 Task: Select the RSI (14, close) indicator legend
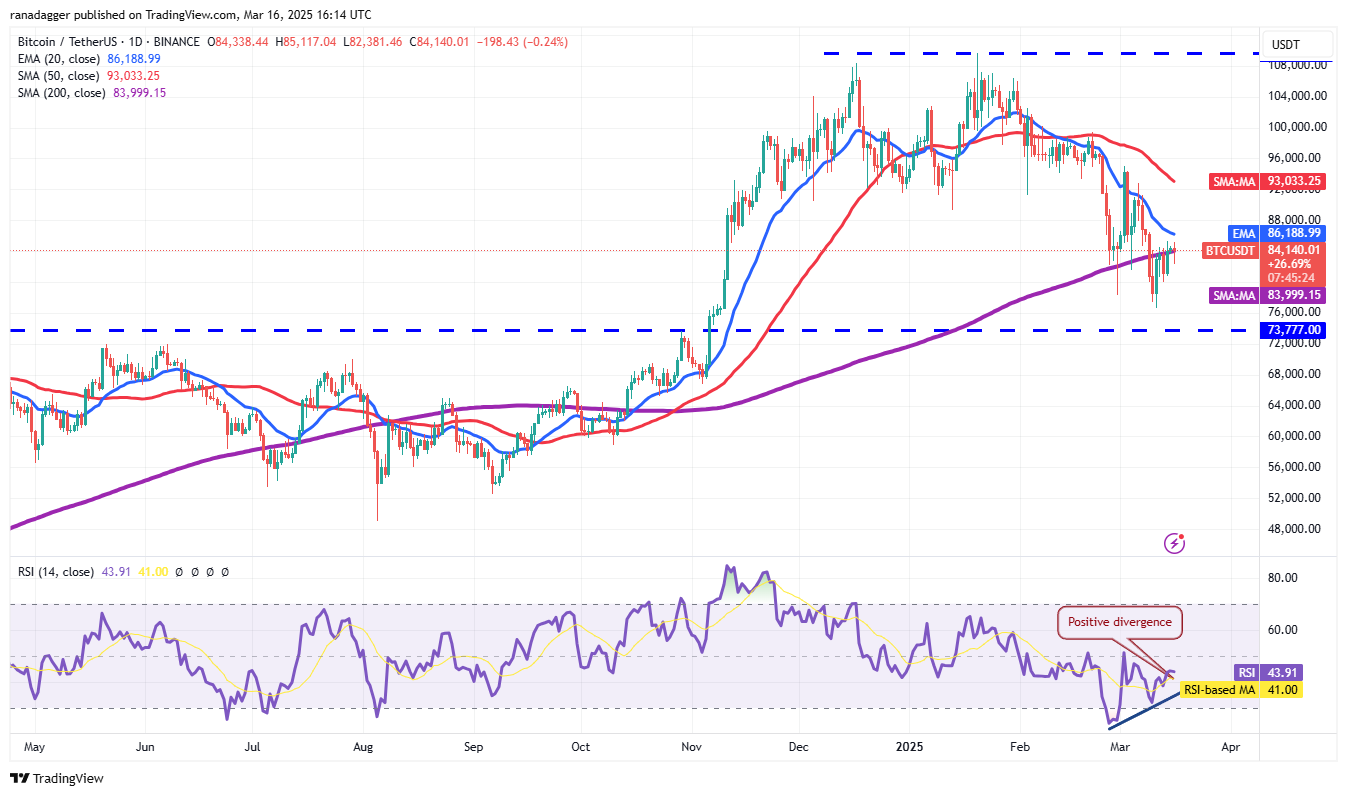click(x=56, y=572)
